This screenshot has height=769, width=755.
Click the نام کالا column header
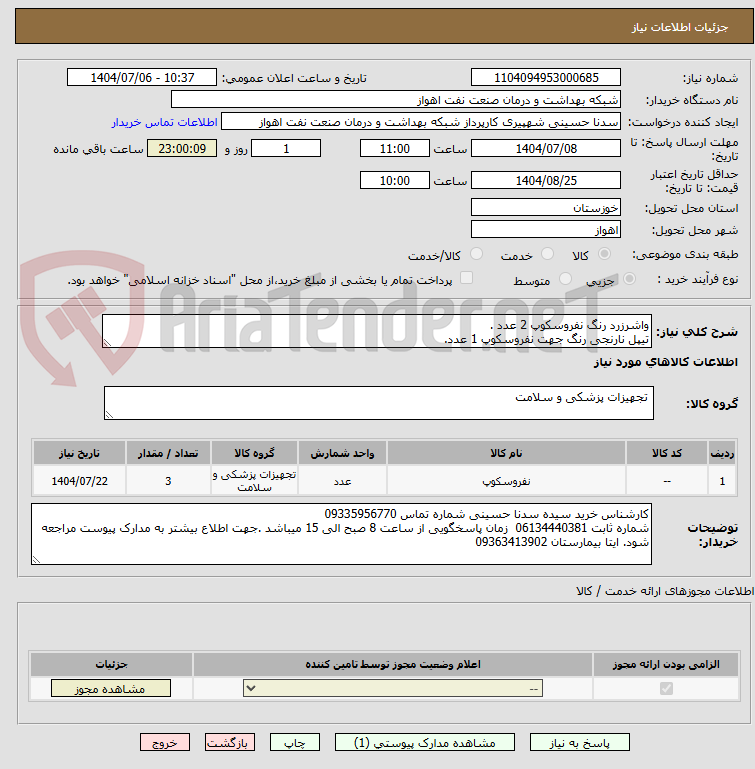(506, 453)
